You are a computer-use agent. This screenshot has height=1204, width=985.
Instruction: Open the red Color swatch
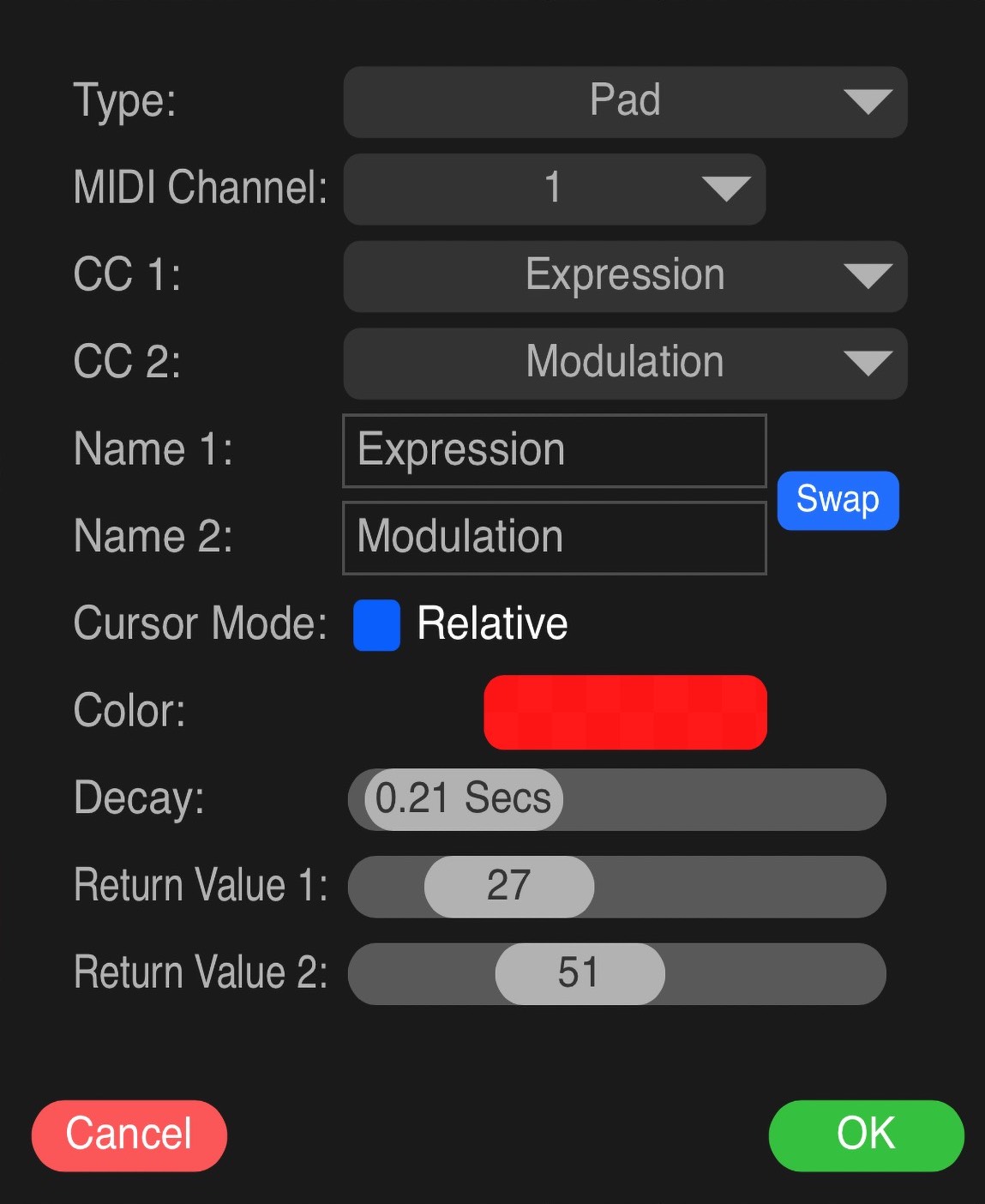pos(625,712)
